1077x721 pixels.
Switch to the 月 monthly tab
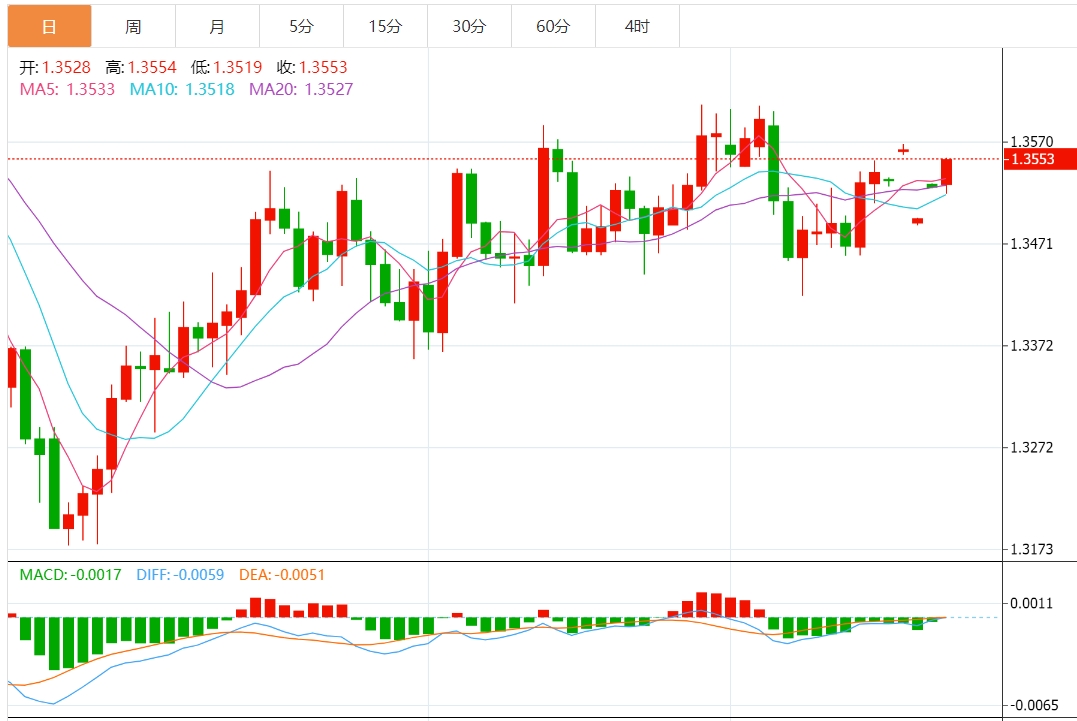pyautogui.click(x=217, y=26)
